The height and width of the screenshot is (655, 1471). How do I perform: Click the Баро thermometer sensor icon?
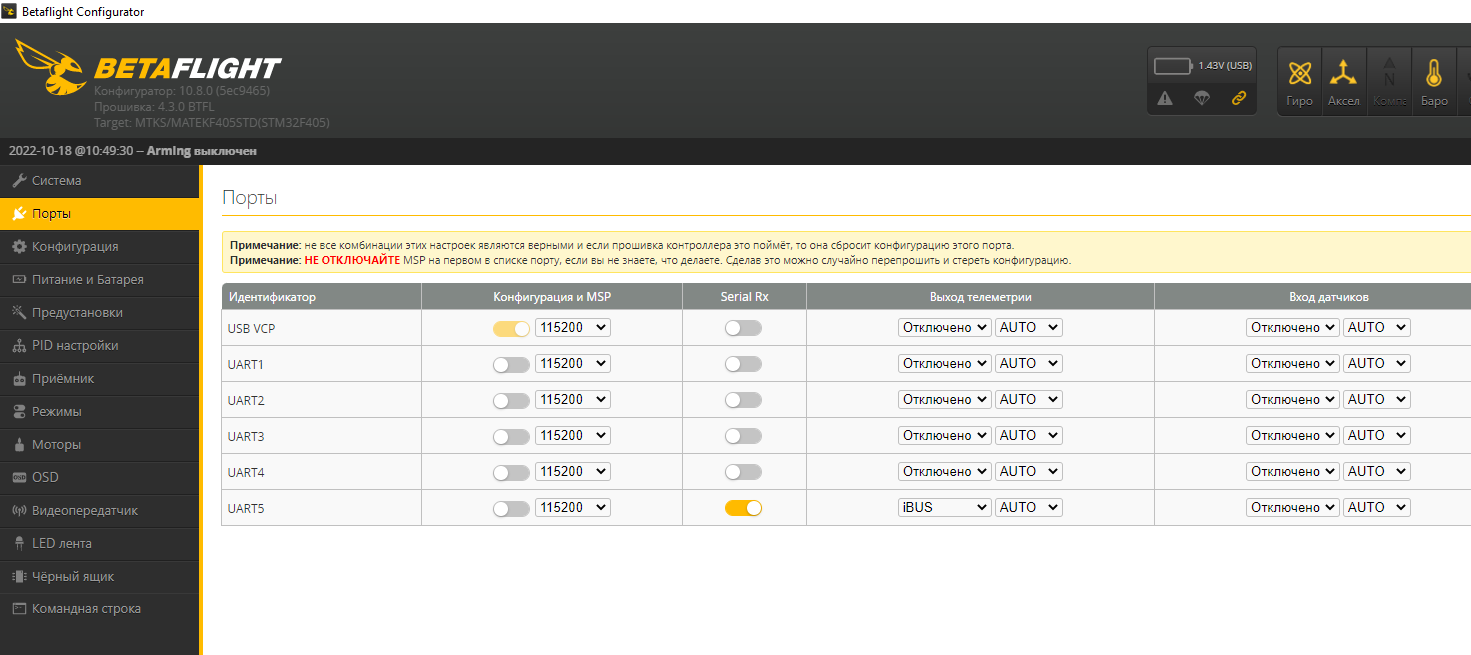point(1434,73)
